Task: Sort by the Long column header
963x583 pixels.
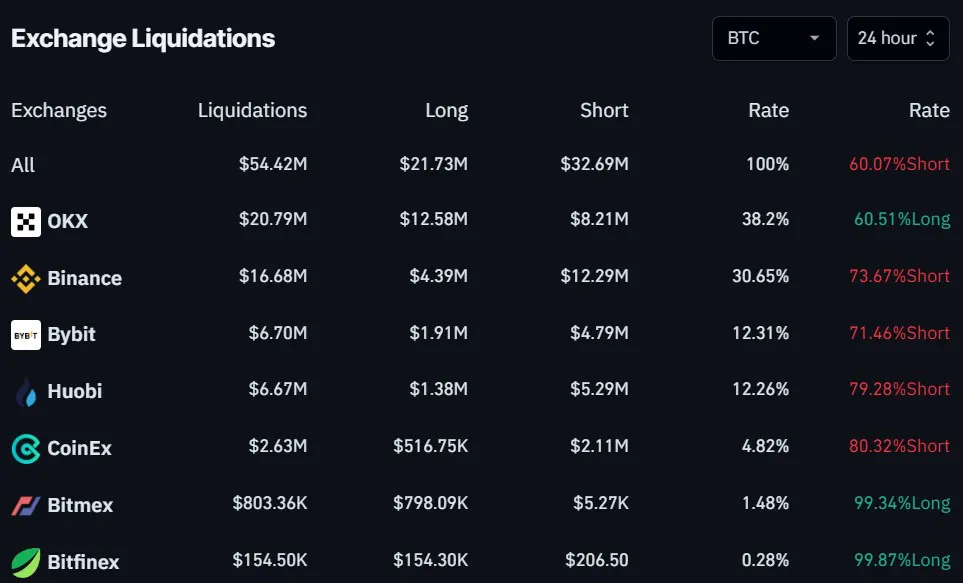Action: click(x=446, y=111)
